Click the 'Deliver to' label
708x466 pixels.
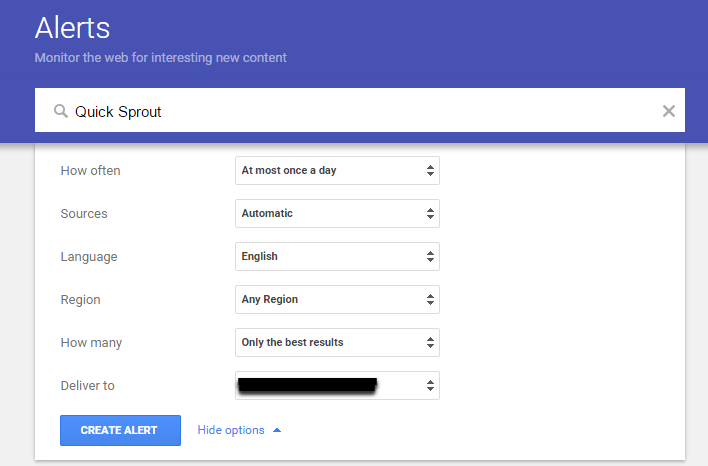point(88,386)
